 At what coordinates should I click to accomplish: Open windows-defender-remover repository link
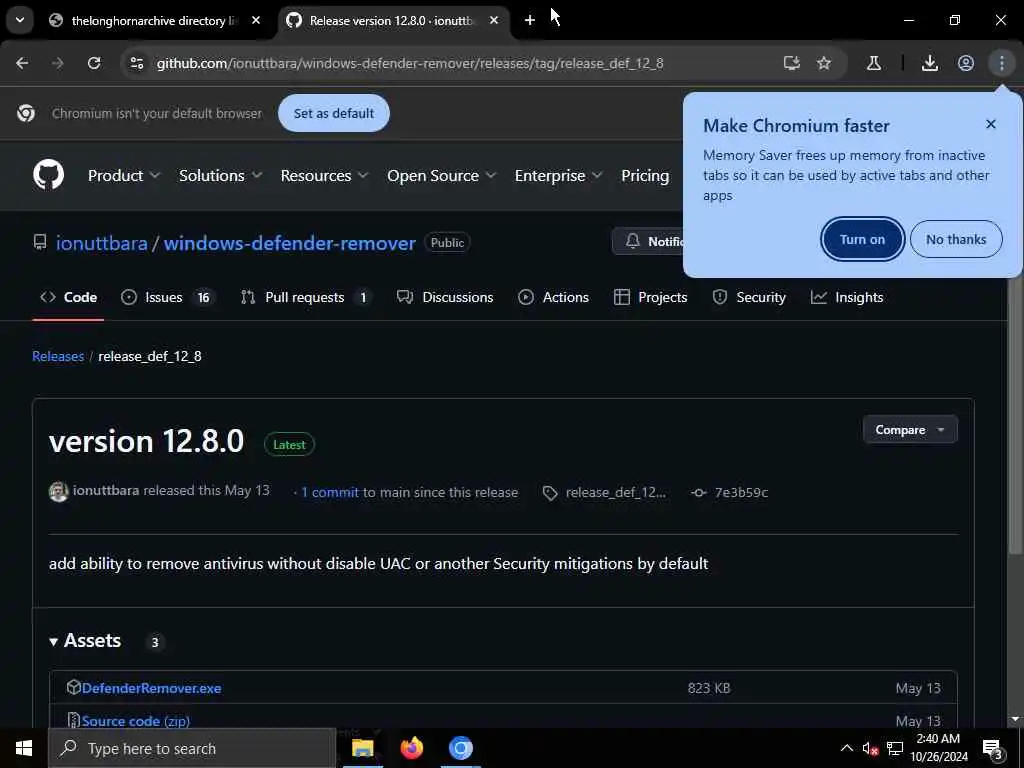290,243
